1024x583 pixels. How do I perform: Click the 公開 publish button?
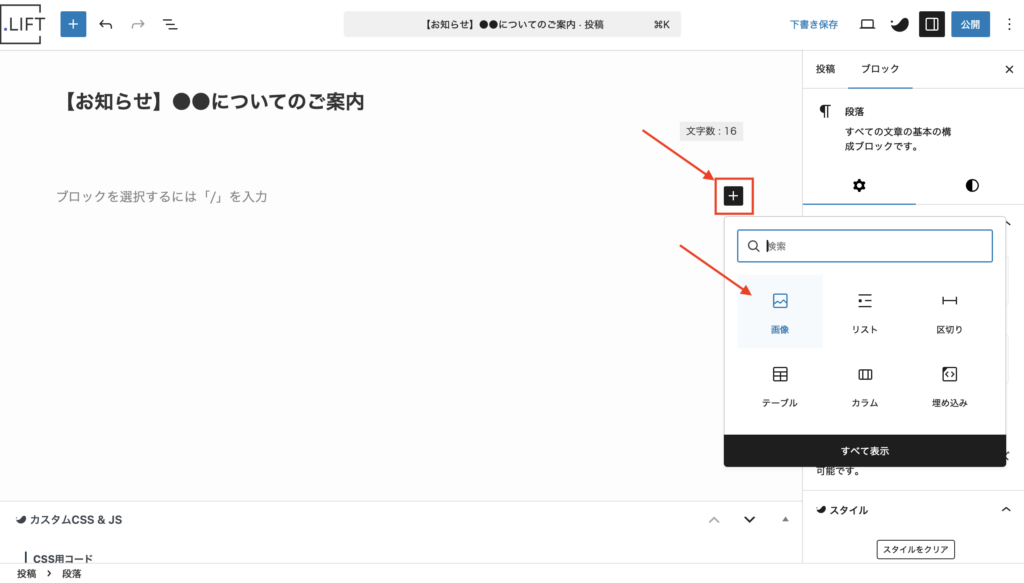[969, 24]
